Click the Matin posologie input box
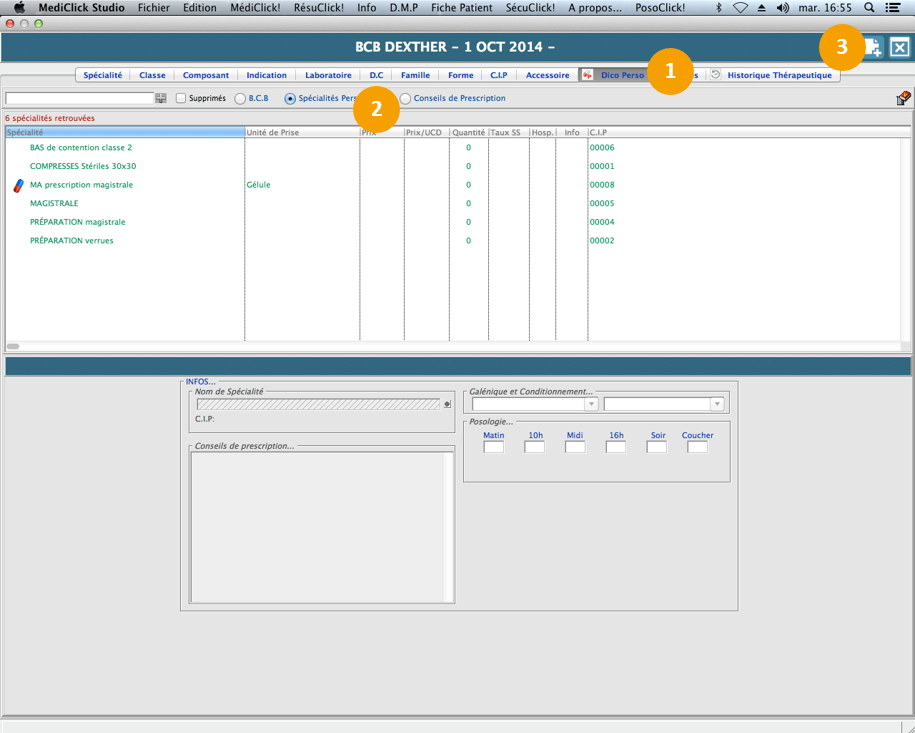915x733 pixels. point(493,447)
